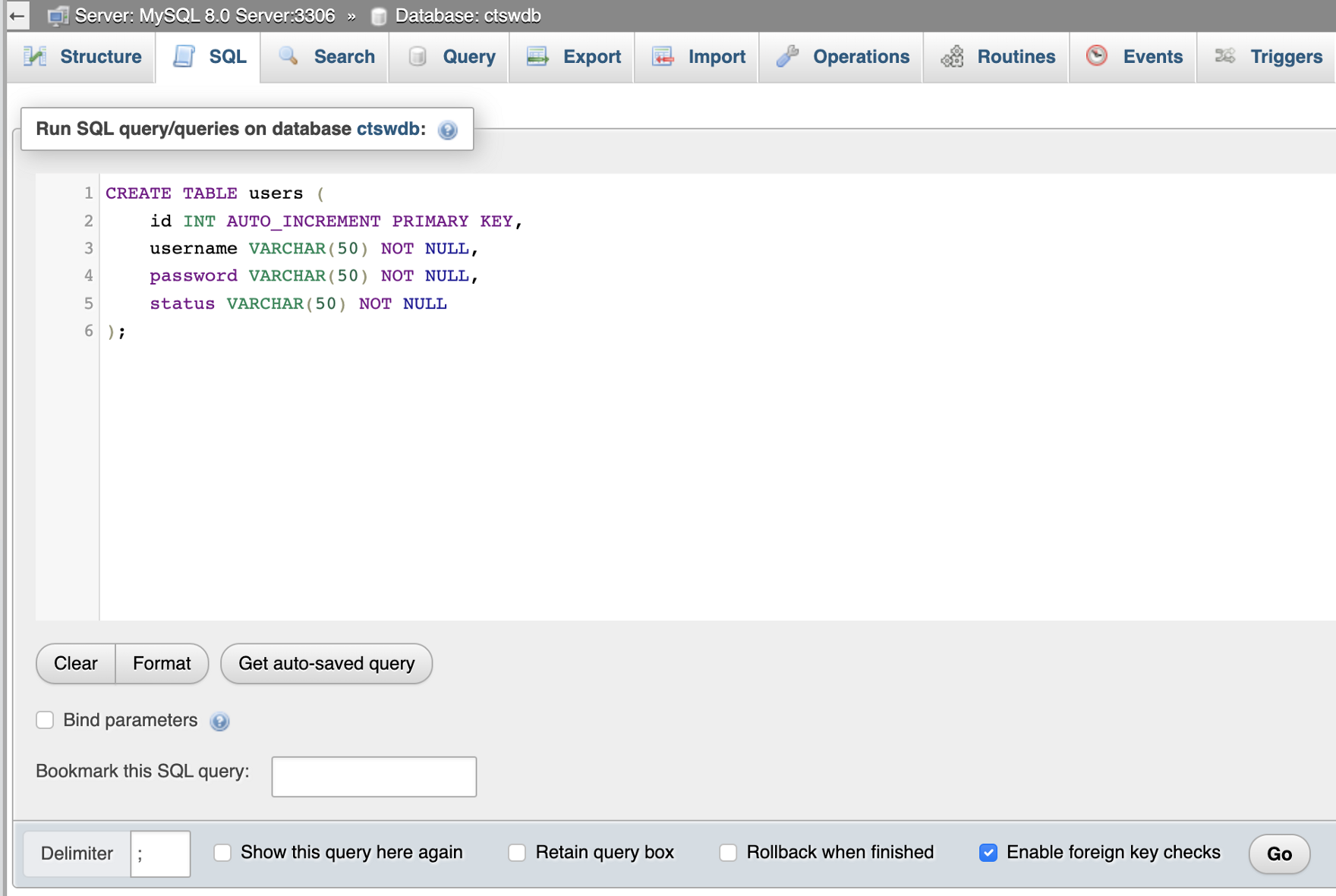
Task: Click the Events clock icon
Action: (1097, 55)
